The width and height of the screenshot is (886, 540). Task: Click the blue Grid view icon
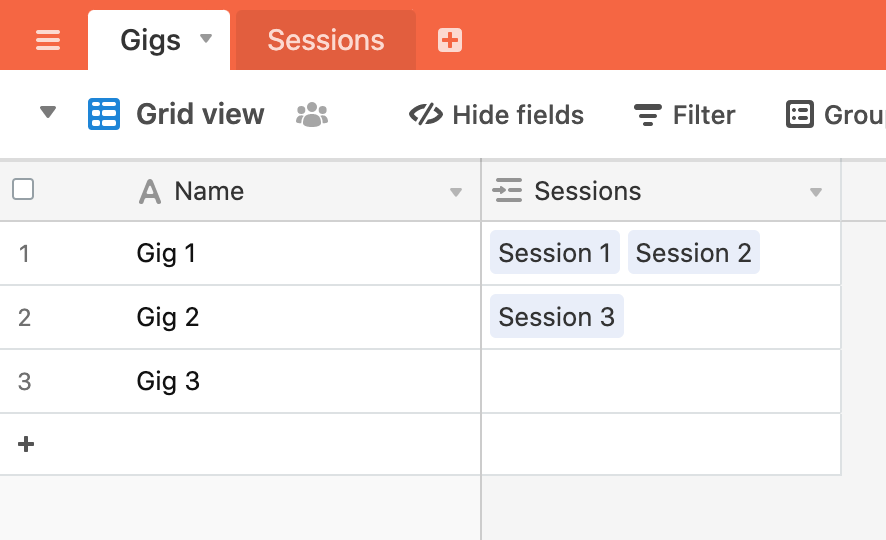[104, 114]
